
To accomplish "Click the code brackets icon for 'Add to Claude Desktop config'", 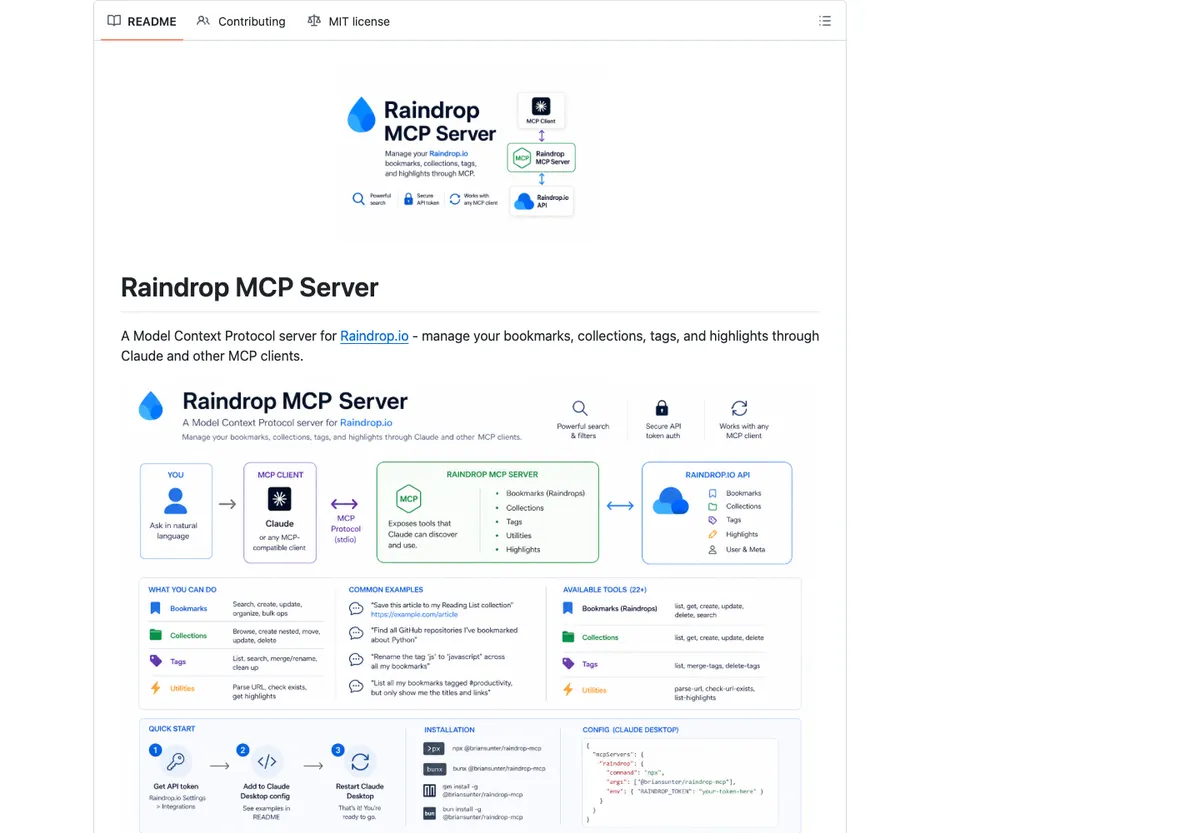I will (267, 762).
